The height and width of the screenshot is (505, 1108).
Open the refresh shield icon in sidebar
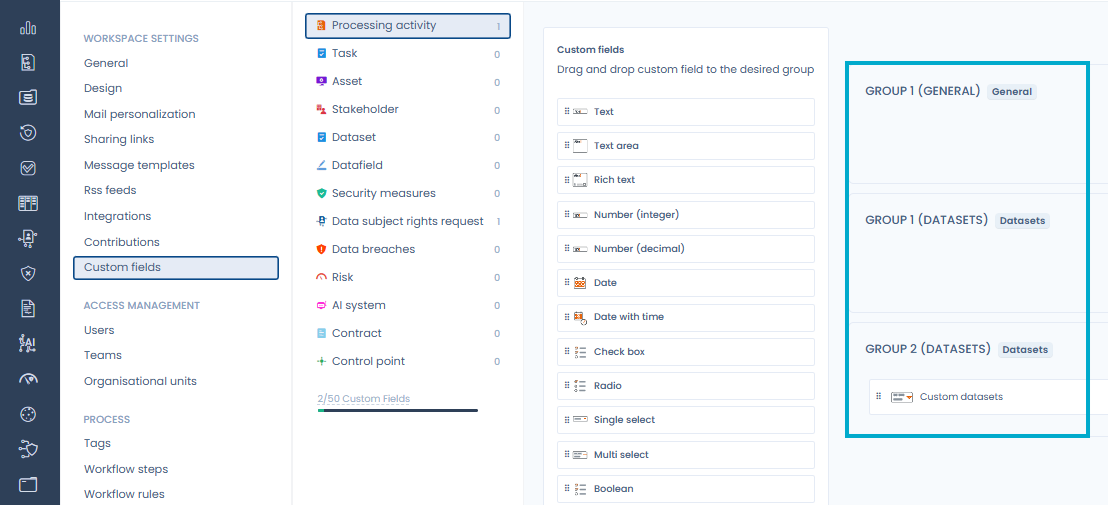(28, 133)
